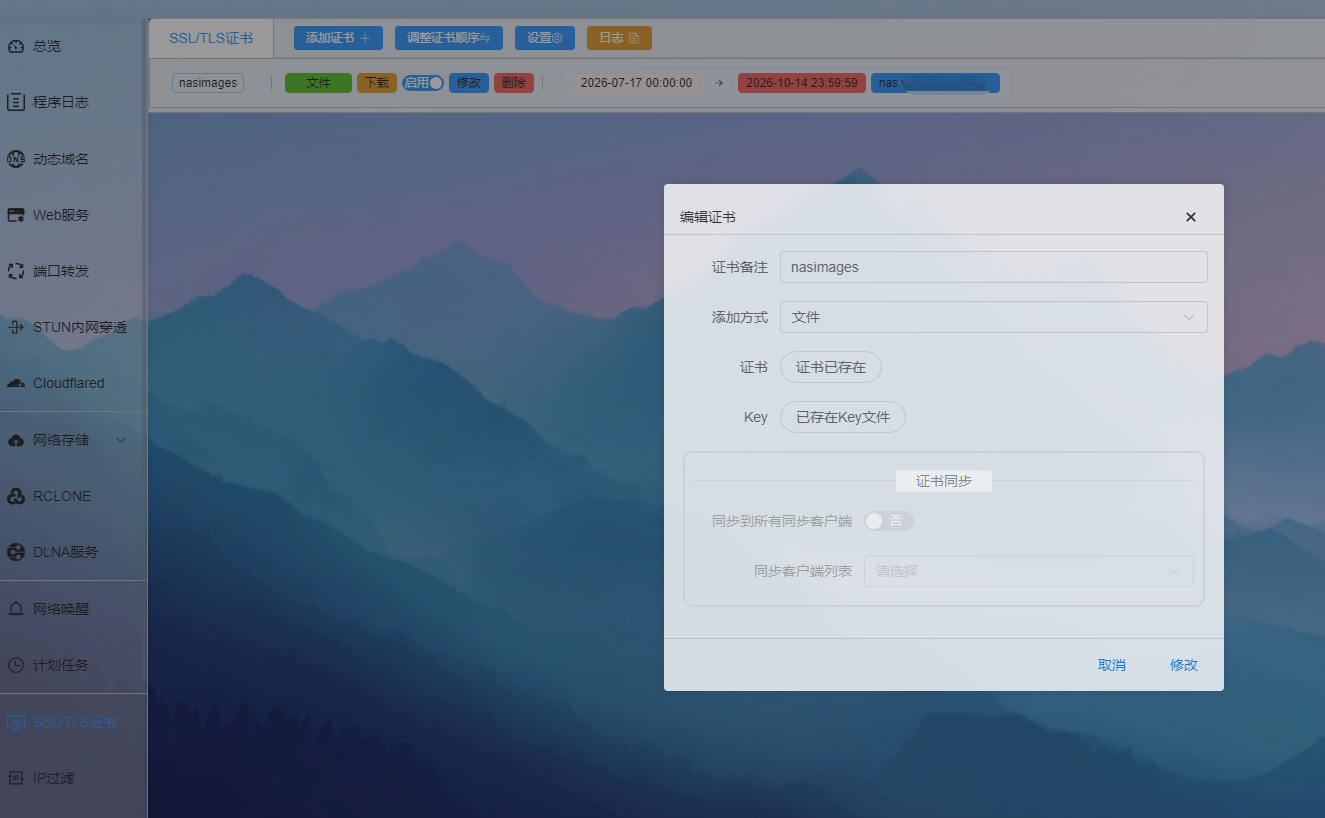Click 取消 to cancel editing
The height and width of the screenshot is (818, 1325).
pos(1112,665)
